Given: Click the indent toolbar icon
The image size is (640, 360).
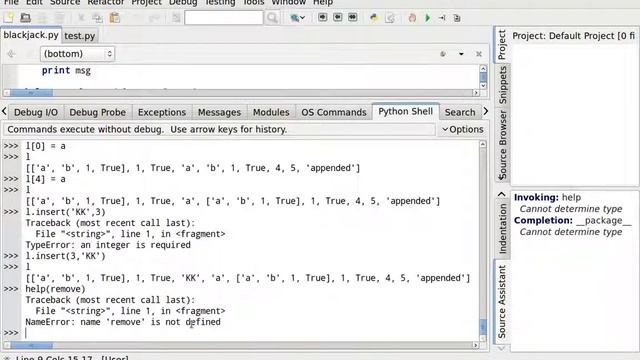Looking at the screenshot, I should pyautogui.click(x=322, y=17).
